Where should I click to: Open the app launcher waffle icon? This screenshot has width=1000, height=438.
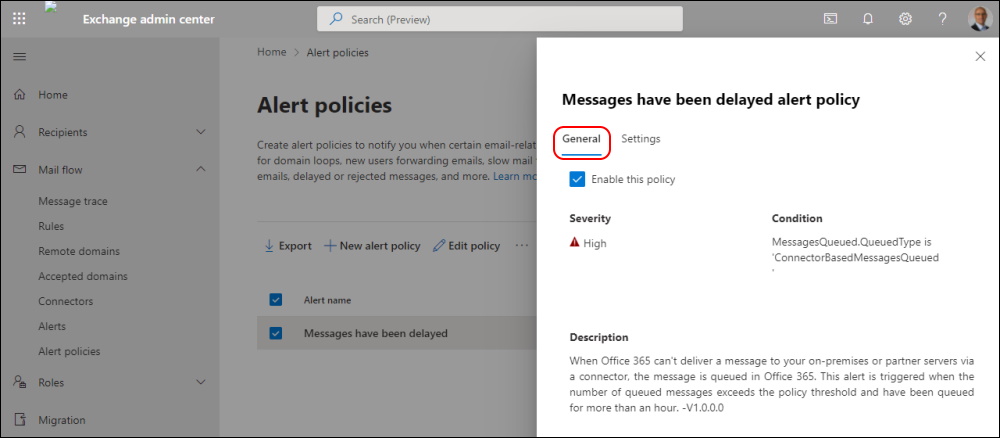tap(19, 19)
